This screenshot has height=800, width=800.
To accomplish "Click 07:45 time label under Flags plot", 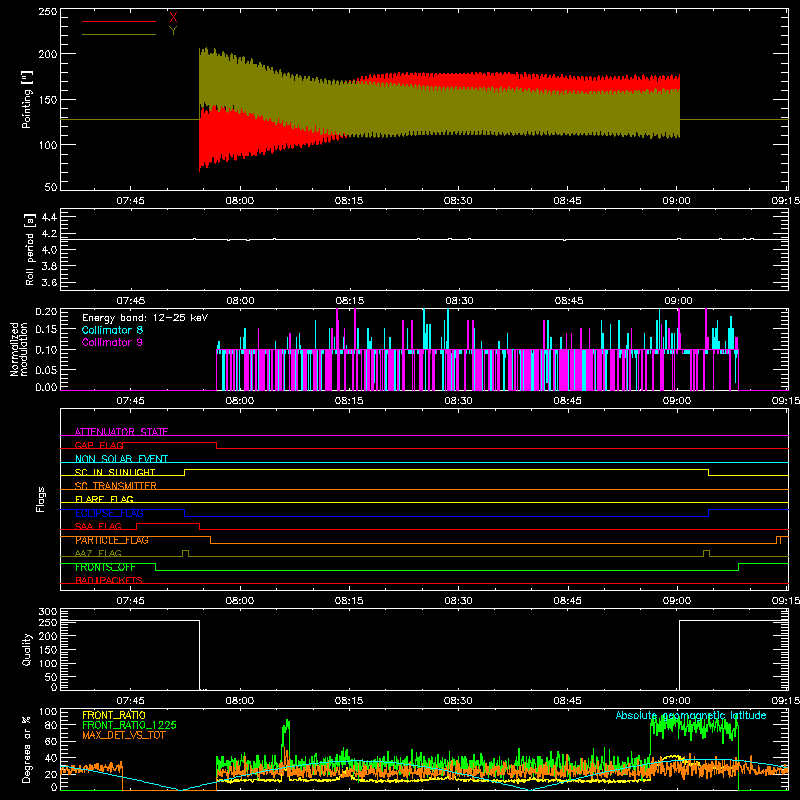I will click(x=131, y=601).
